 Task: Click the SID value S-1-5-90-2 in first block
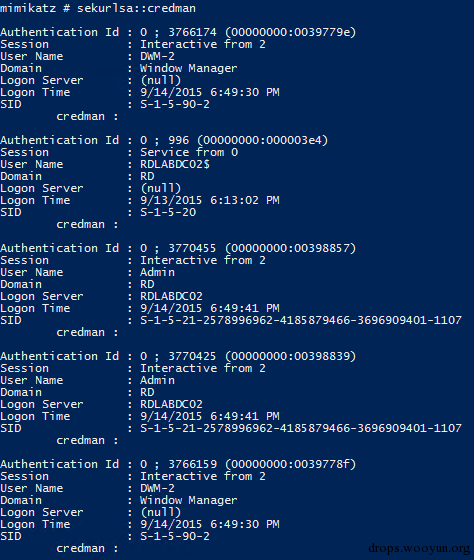pyautogui.click(x=175, y=104)
